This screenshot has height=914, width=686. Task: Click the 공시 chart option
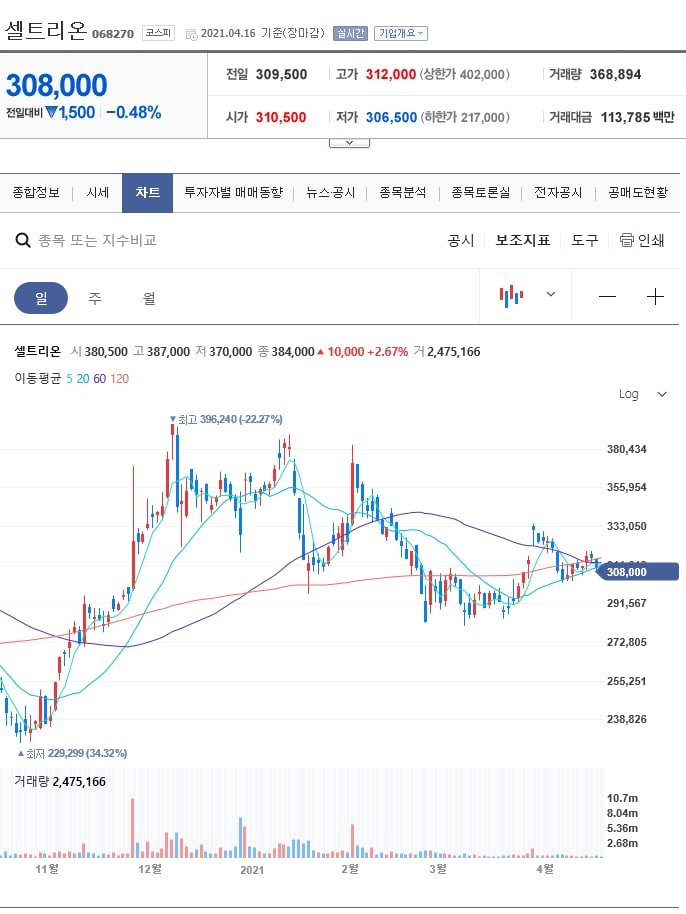pyautogui.click(x=460, y=240)
